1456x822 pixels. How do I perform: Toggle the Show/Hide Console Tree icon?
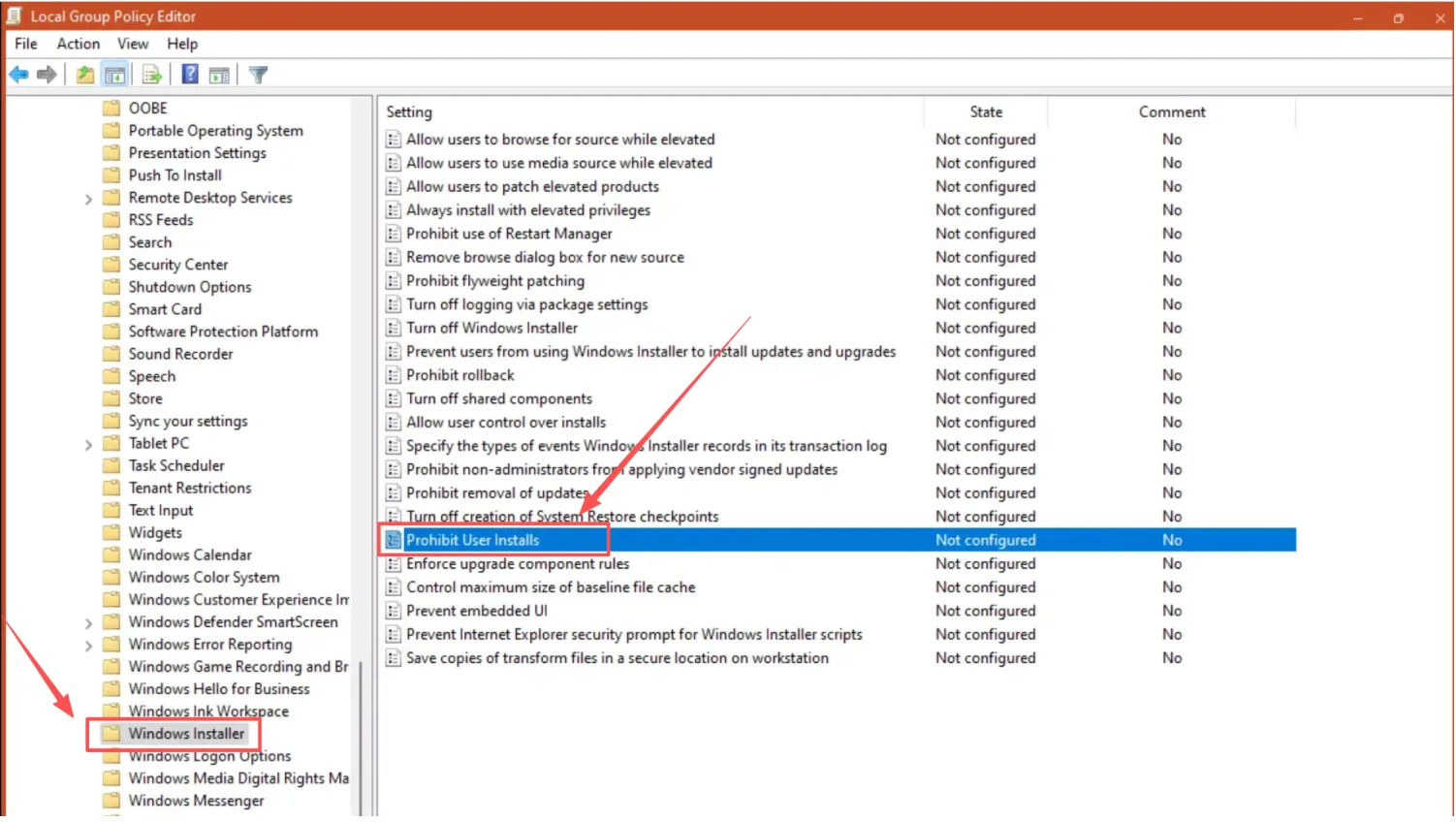(x=115, y=75)
